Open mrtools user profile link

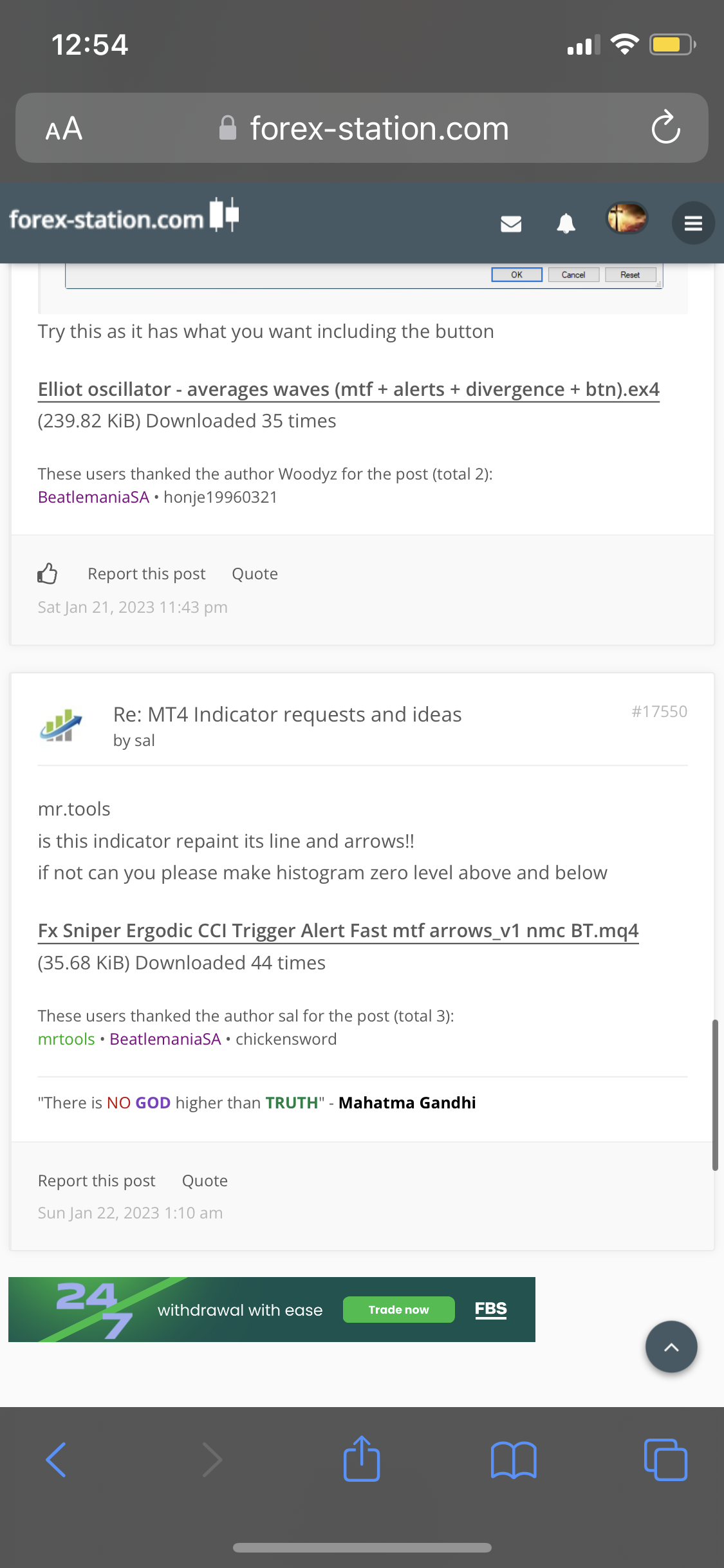point(66,1039)
